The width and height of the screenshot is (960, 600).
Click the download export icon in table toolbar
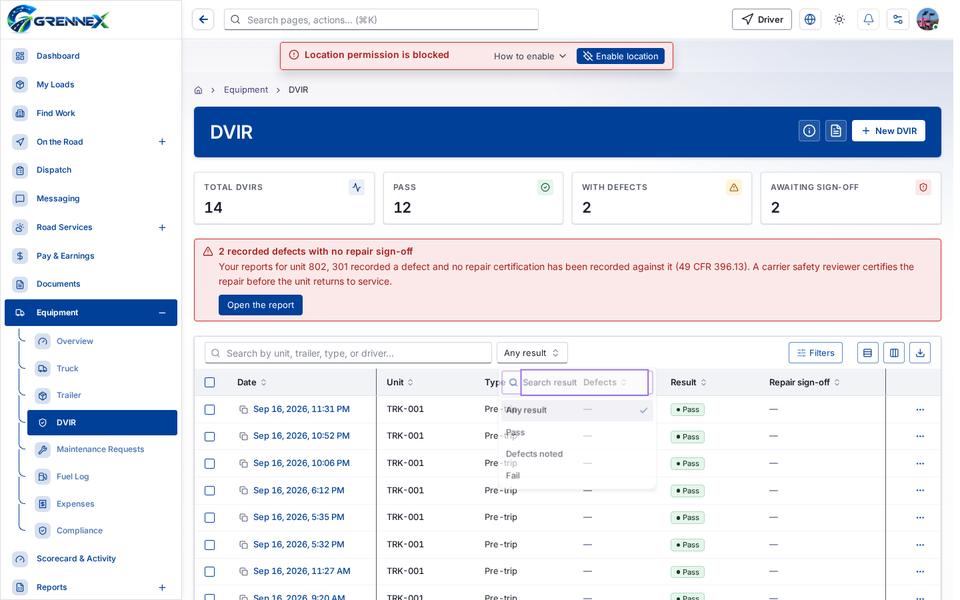(920, 353)
